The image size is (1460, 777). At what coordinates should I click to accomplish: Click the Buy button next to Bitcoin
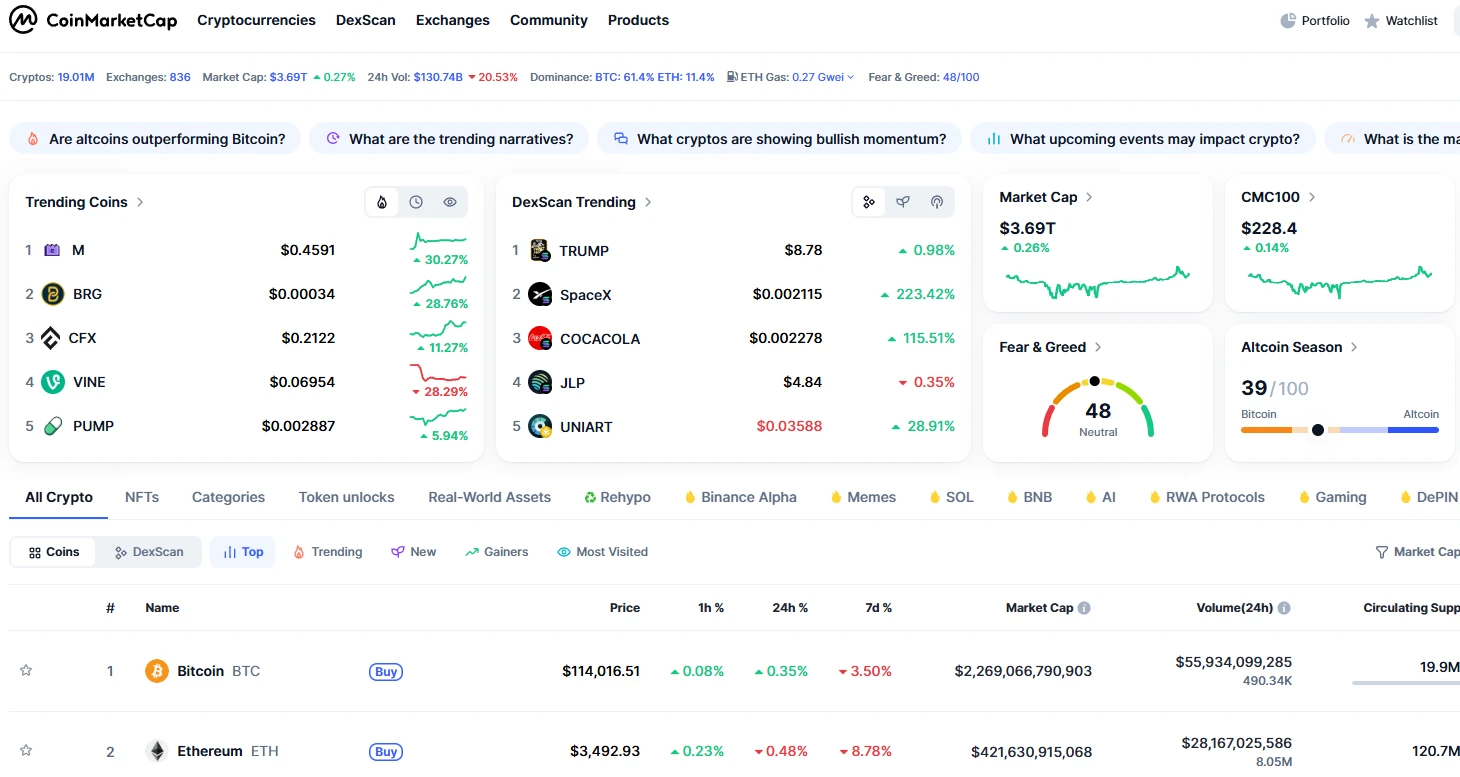coord(386,672)
